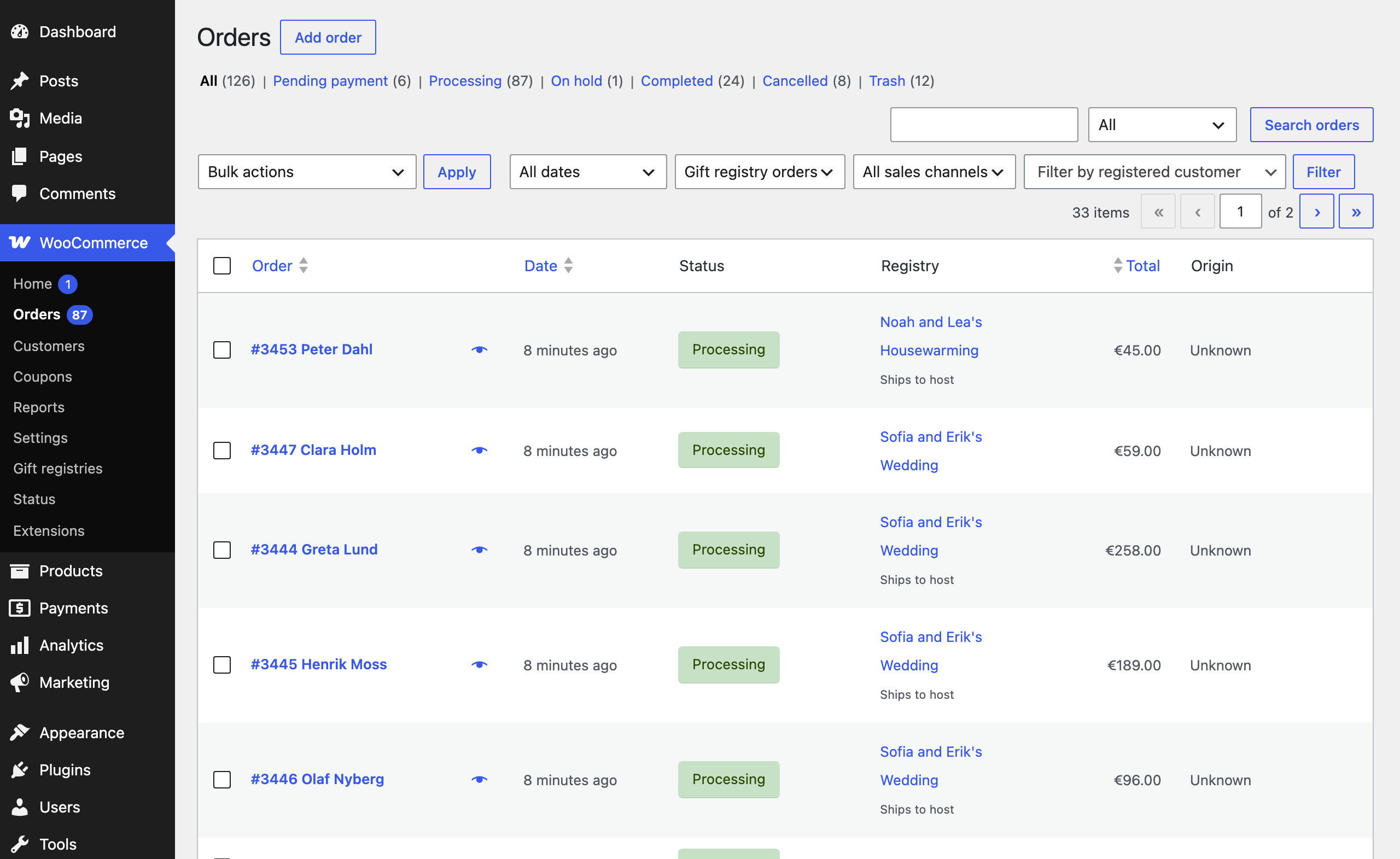Click the order search text field
1400x859 pixels.
click(984, 125)
